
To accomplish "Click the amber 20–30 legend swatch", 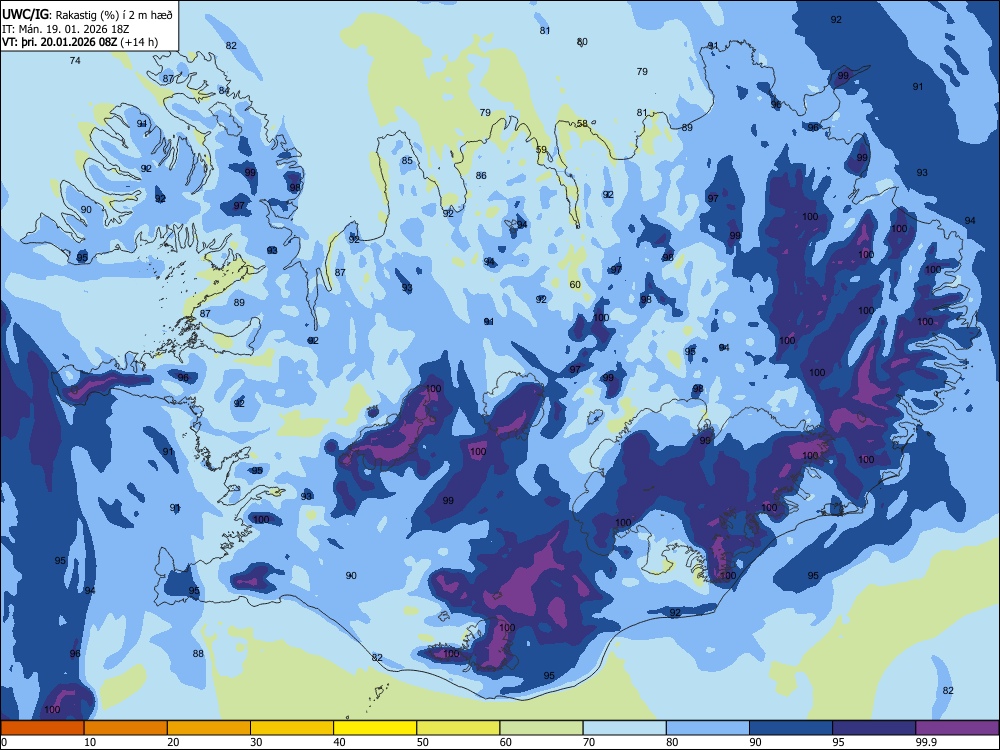I will [209, 728].
